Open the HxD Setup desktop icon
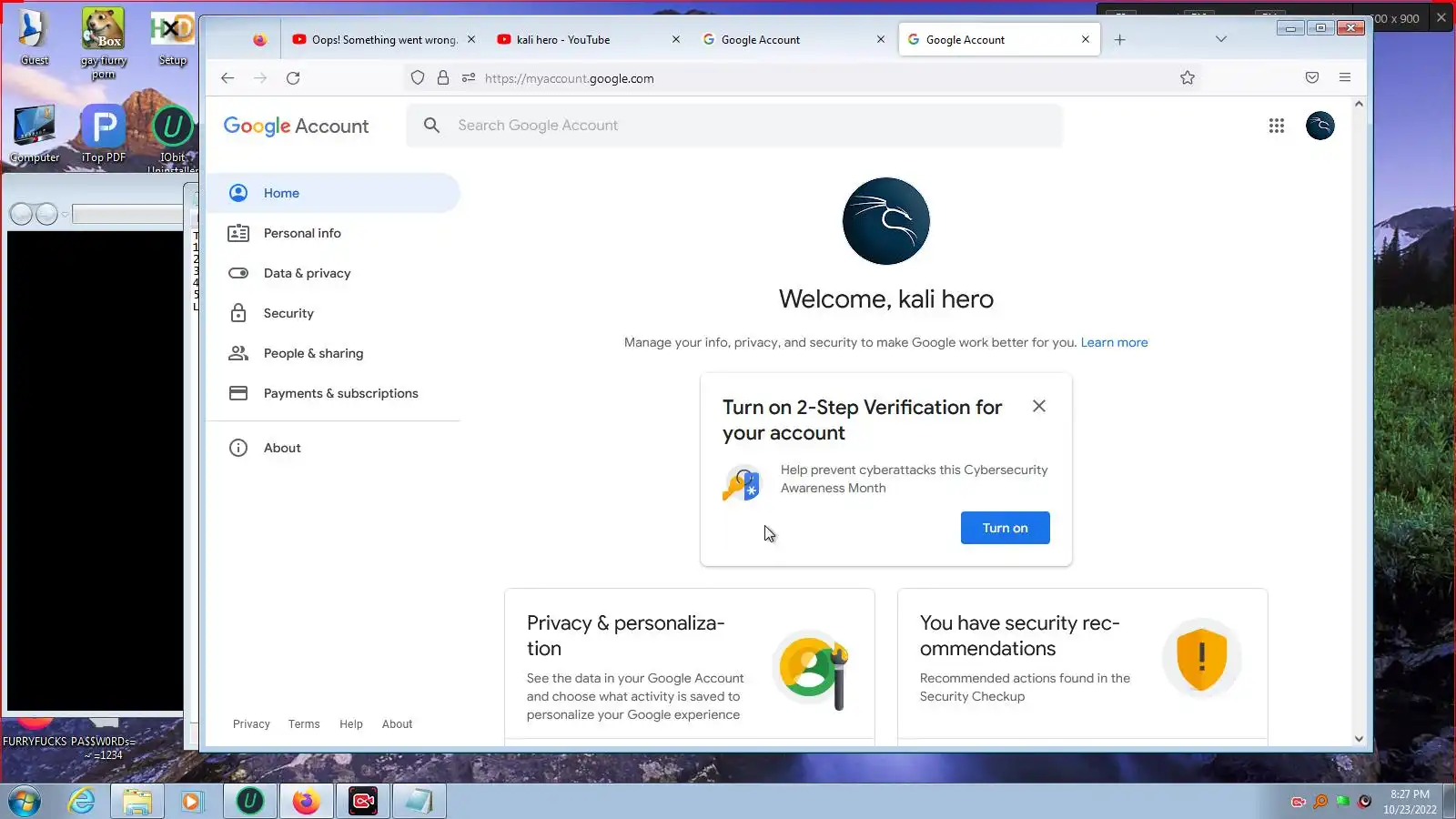1456x819 pixels. pos(173,36)
